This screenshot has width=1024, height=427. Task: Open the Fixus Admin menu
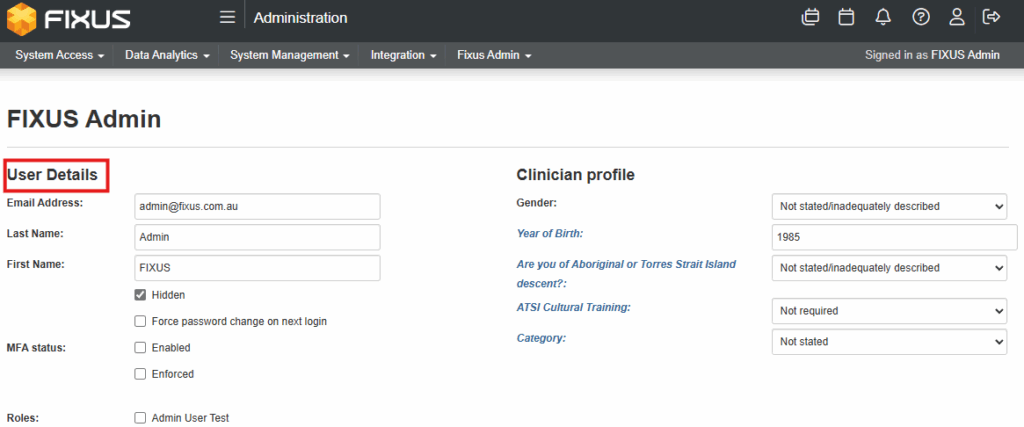coord(494,55)
